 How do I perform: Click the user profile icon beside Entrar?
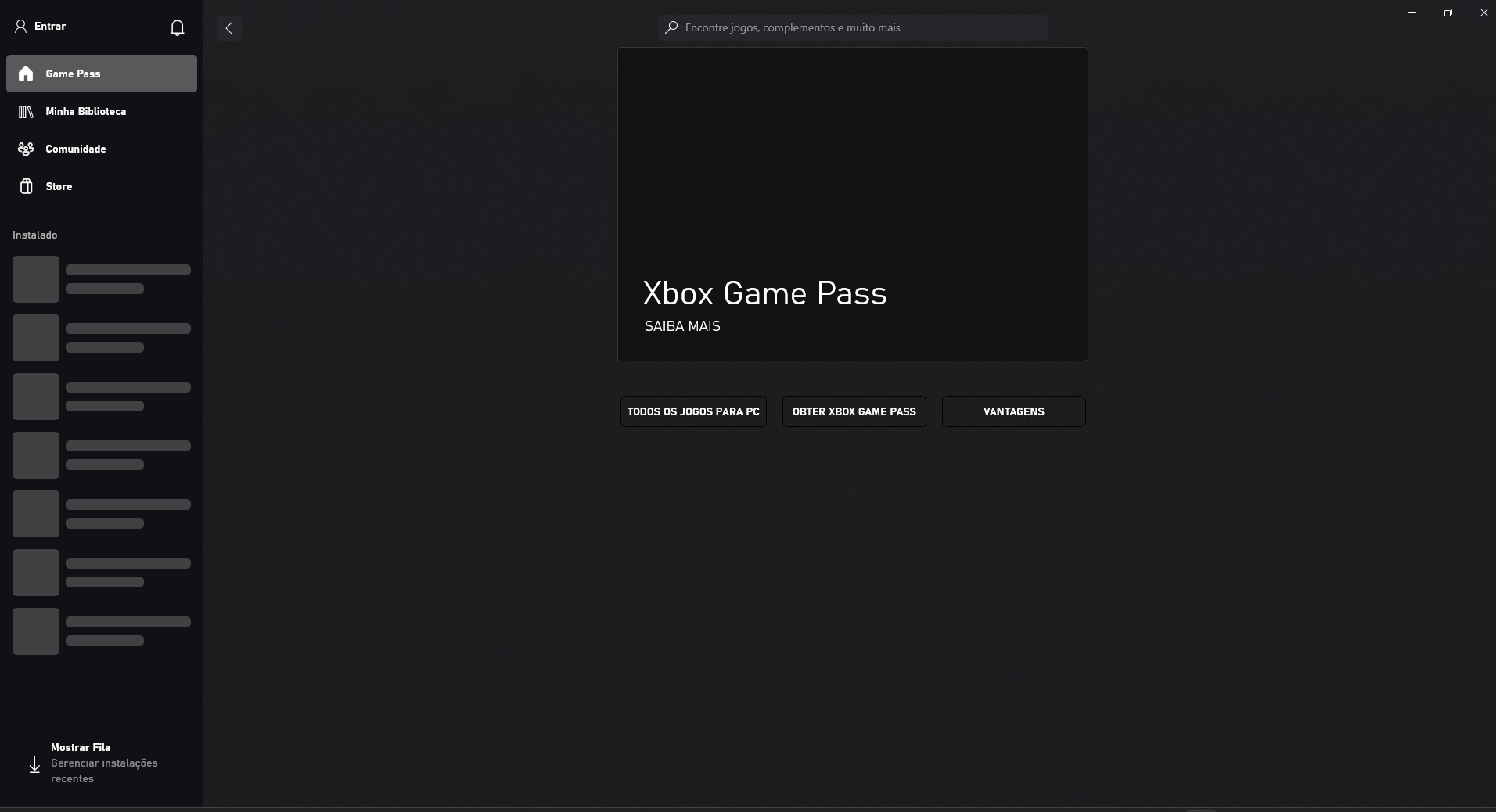tap(21, 26)
